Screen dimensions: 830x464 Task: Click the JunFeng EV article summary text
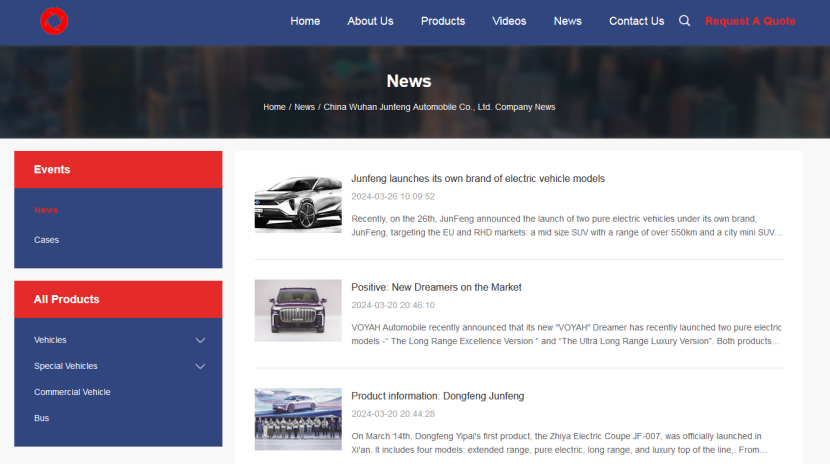point(566,225)
